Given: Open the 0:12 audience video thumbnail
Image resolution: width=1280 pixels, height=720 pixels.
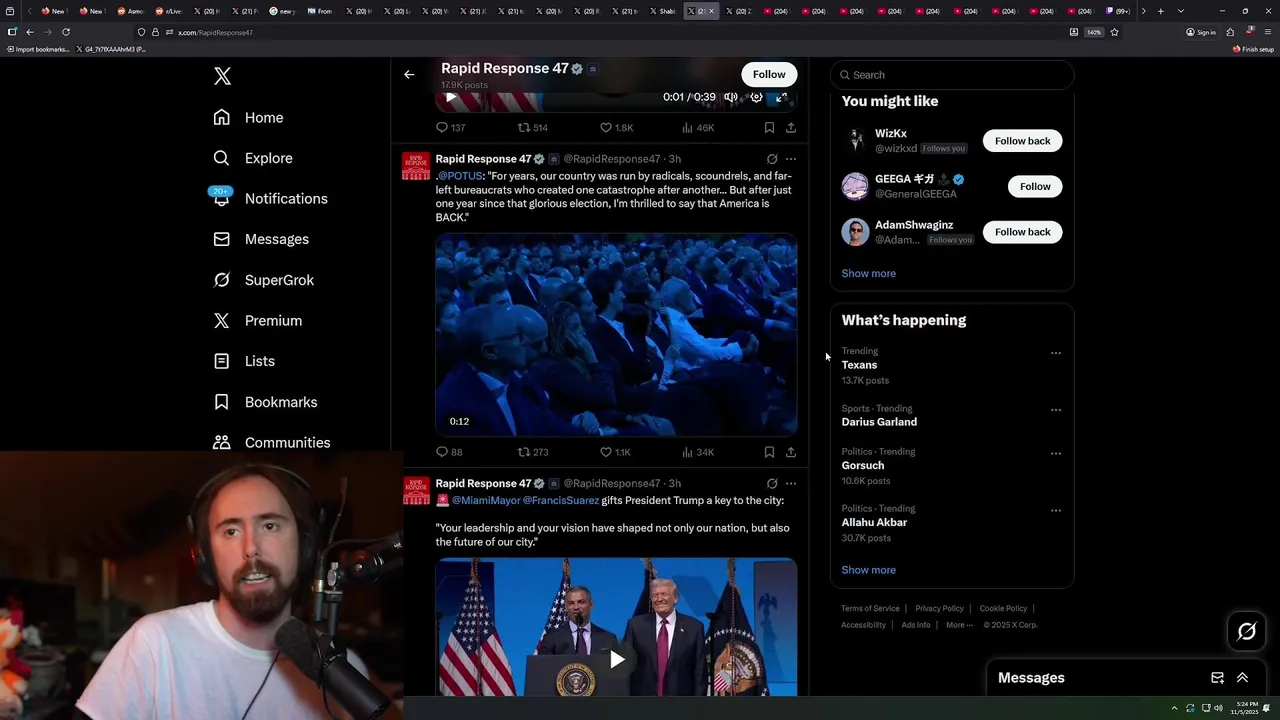Looking at the screenshot, I should [x=616, y=335].
